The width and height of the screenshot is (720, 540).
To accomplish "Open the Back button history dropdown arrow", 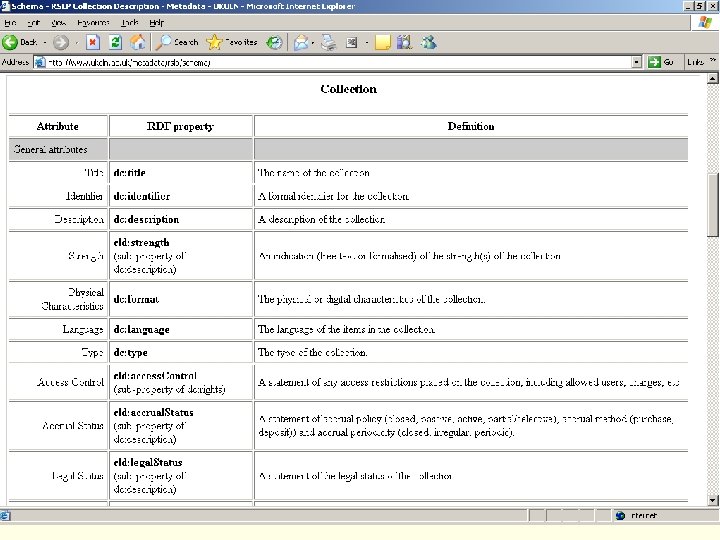I will [45, 43].
